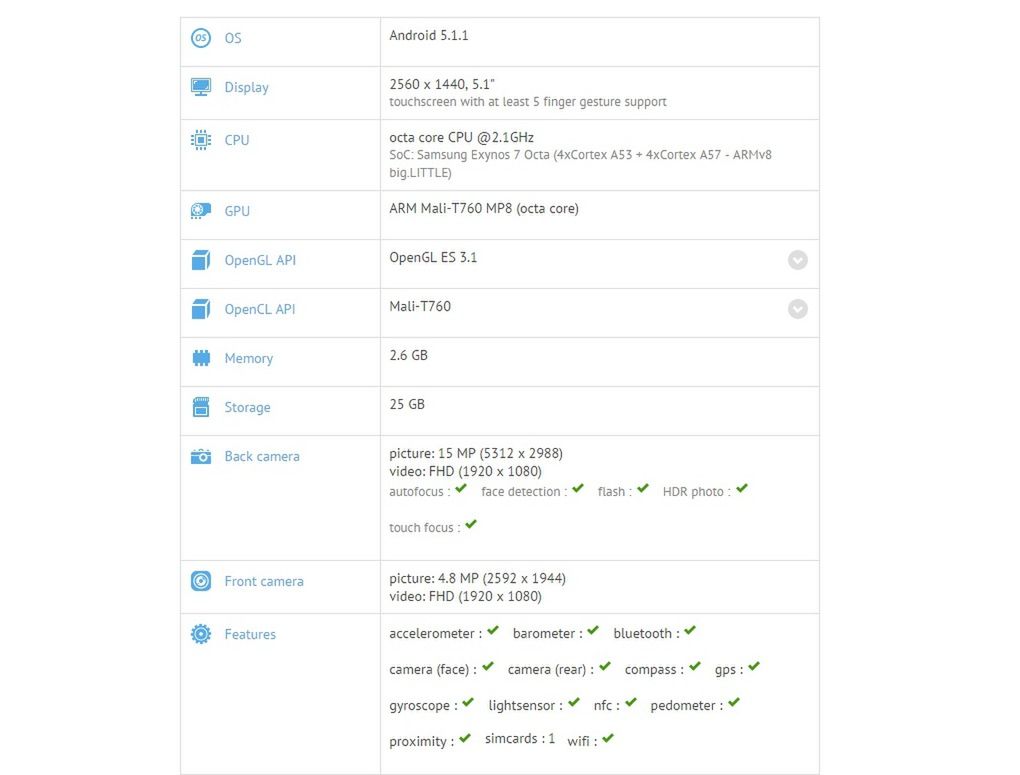Click the Front camera icon
This screenshot has width=1020, height=775.
coord(200,580)
